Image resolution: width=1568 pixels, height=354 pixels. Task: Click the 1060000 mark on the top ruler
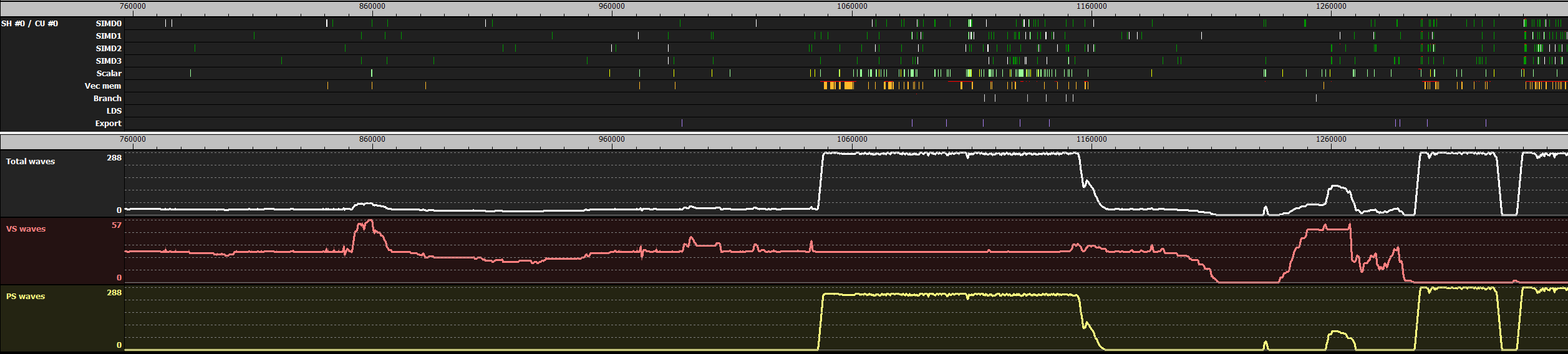852,6
